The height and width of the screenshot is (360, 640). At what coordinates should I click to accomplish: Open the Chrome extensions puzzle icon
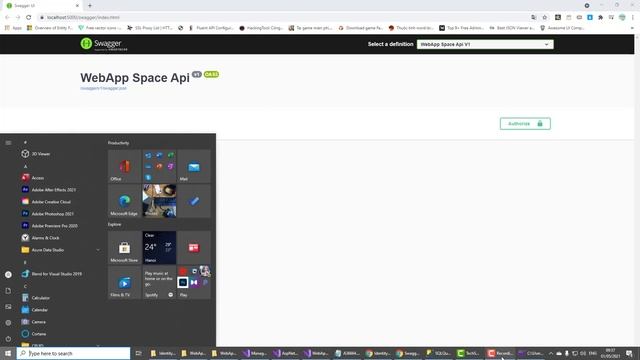pos(600,17)
